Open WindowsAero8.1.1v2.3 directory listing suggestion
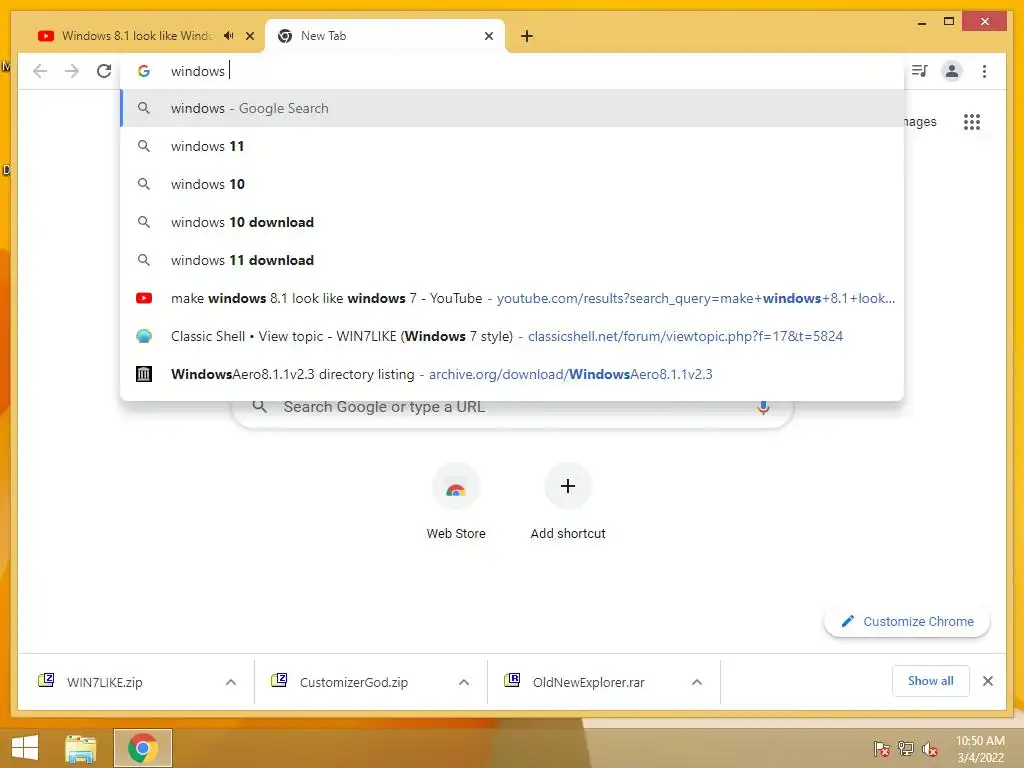This screenshot has height=768, width=1024. [x=512, y=374]
